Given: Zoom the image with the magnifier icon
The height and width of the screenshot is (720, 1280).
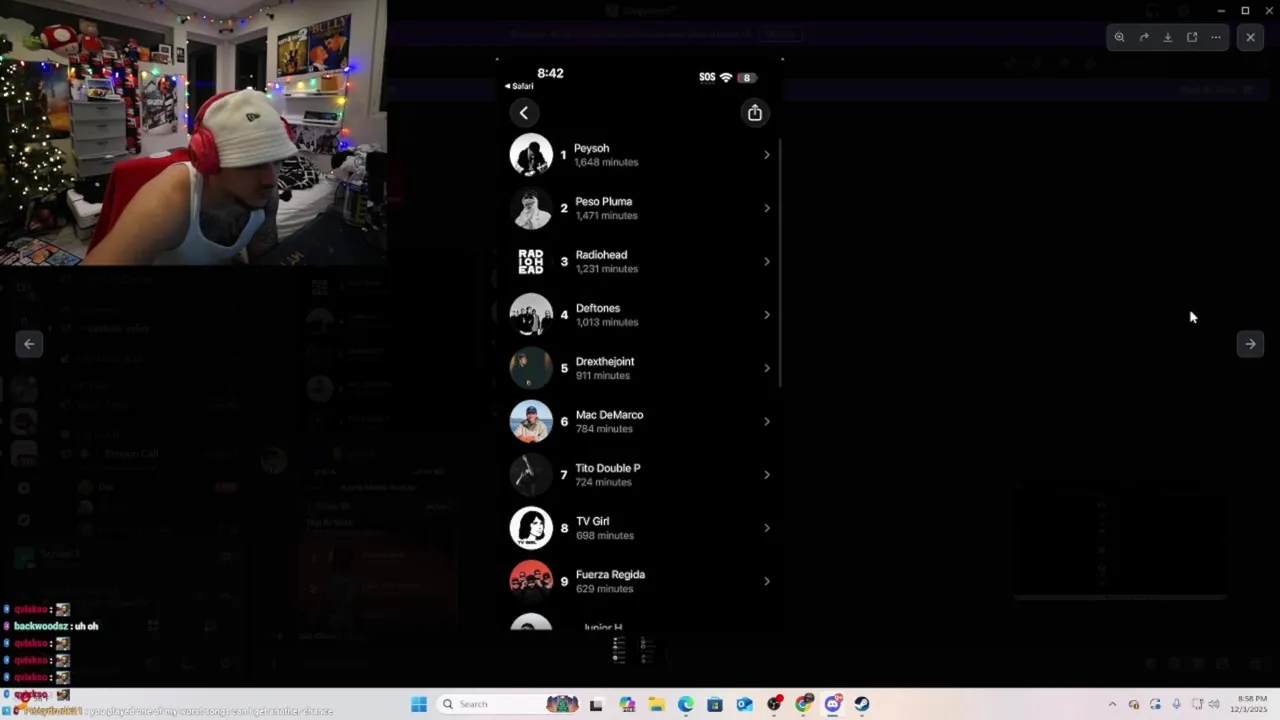Looking at the screenshot, I should coord(1119,37).
